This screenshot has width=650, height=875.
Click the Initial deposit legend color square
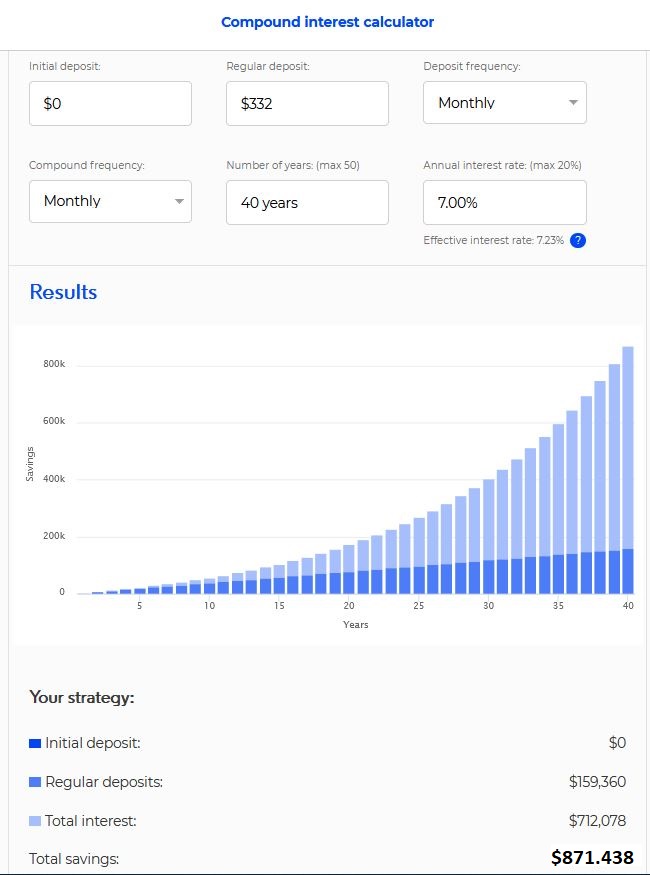coord(35,743)
